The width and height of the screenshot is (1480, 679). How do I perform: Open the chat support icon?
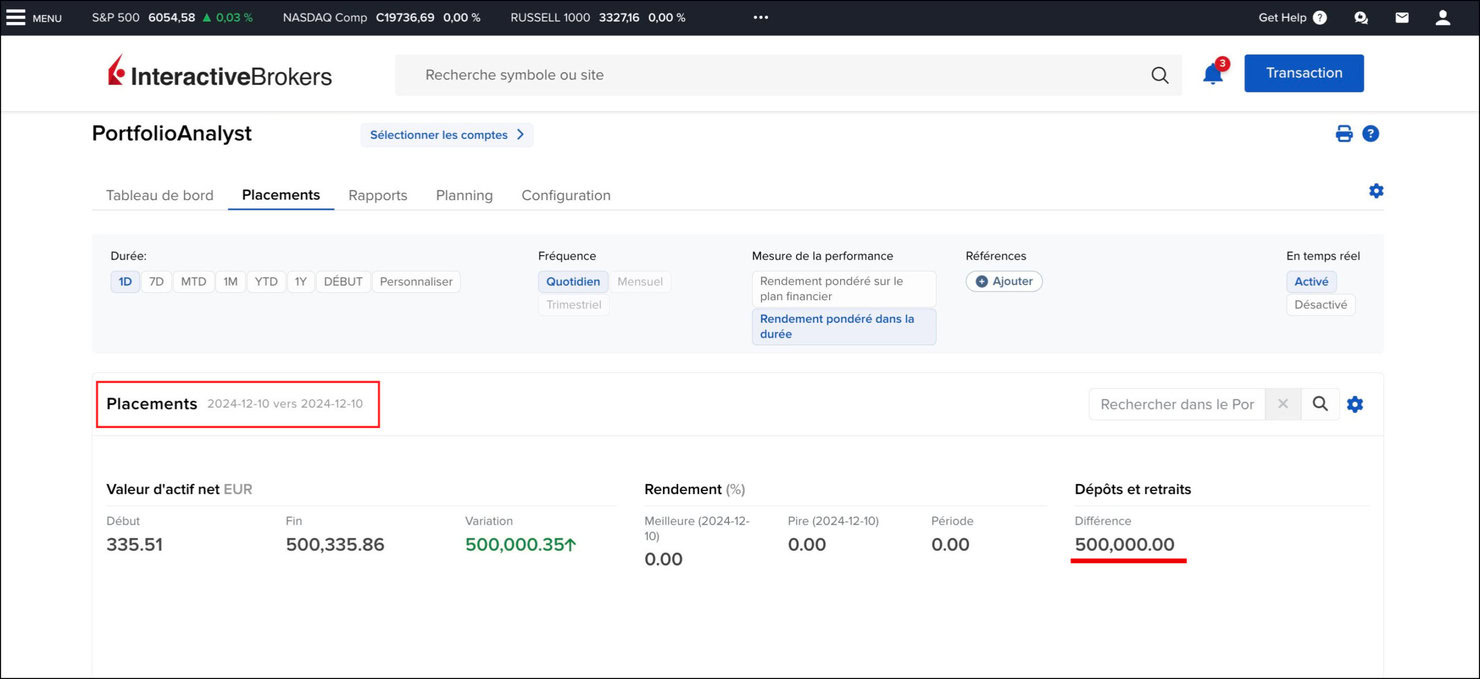[x=1361, y=18]
